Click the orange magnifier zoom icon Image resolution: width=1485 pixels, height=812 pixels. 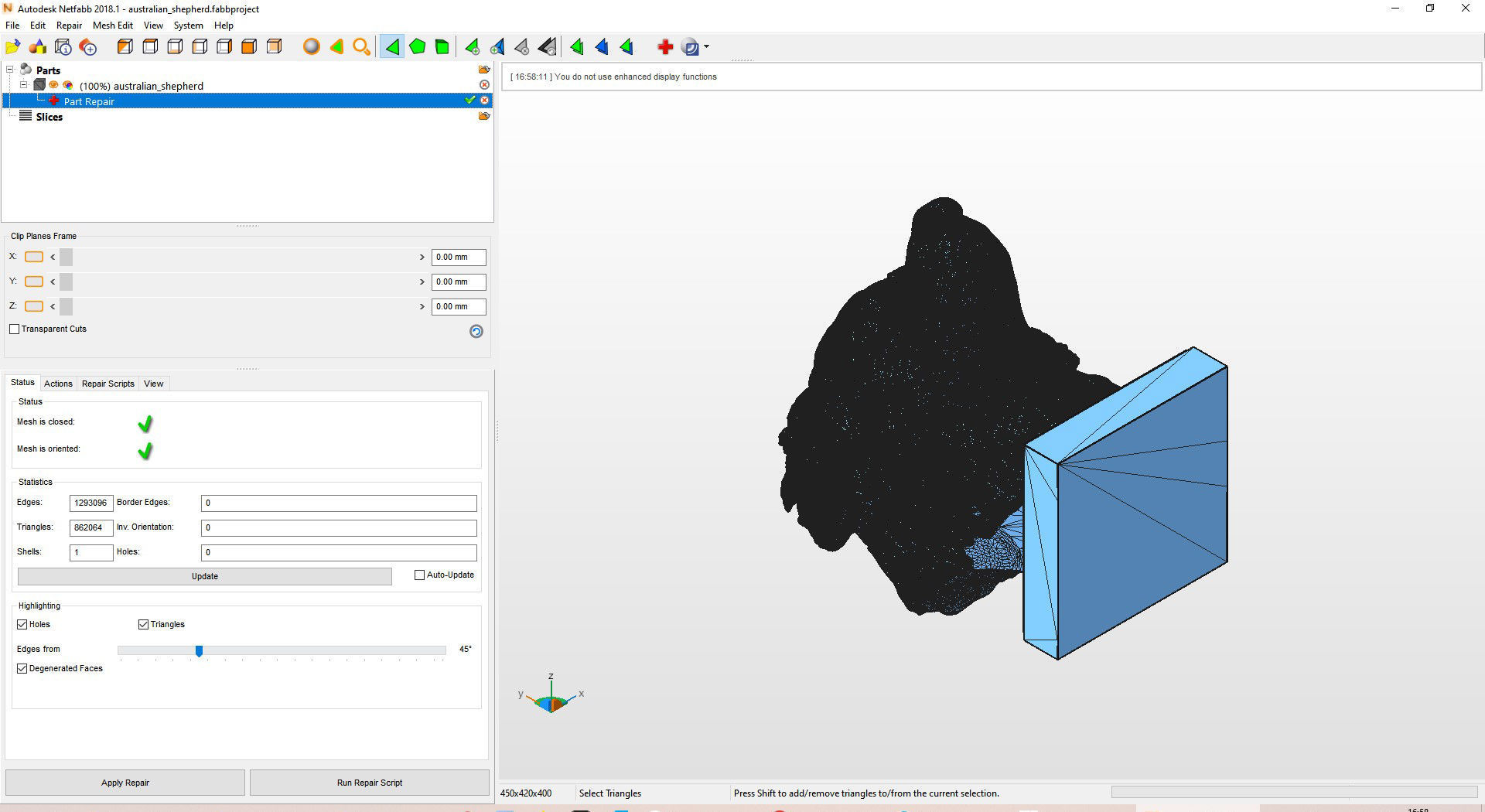point(361,47)
